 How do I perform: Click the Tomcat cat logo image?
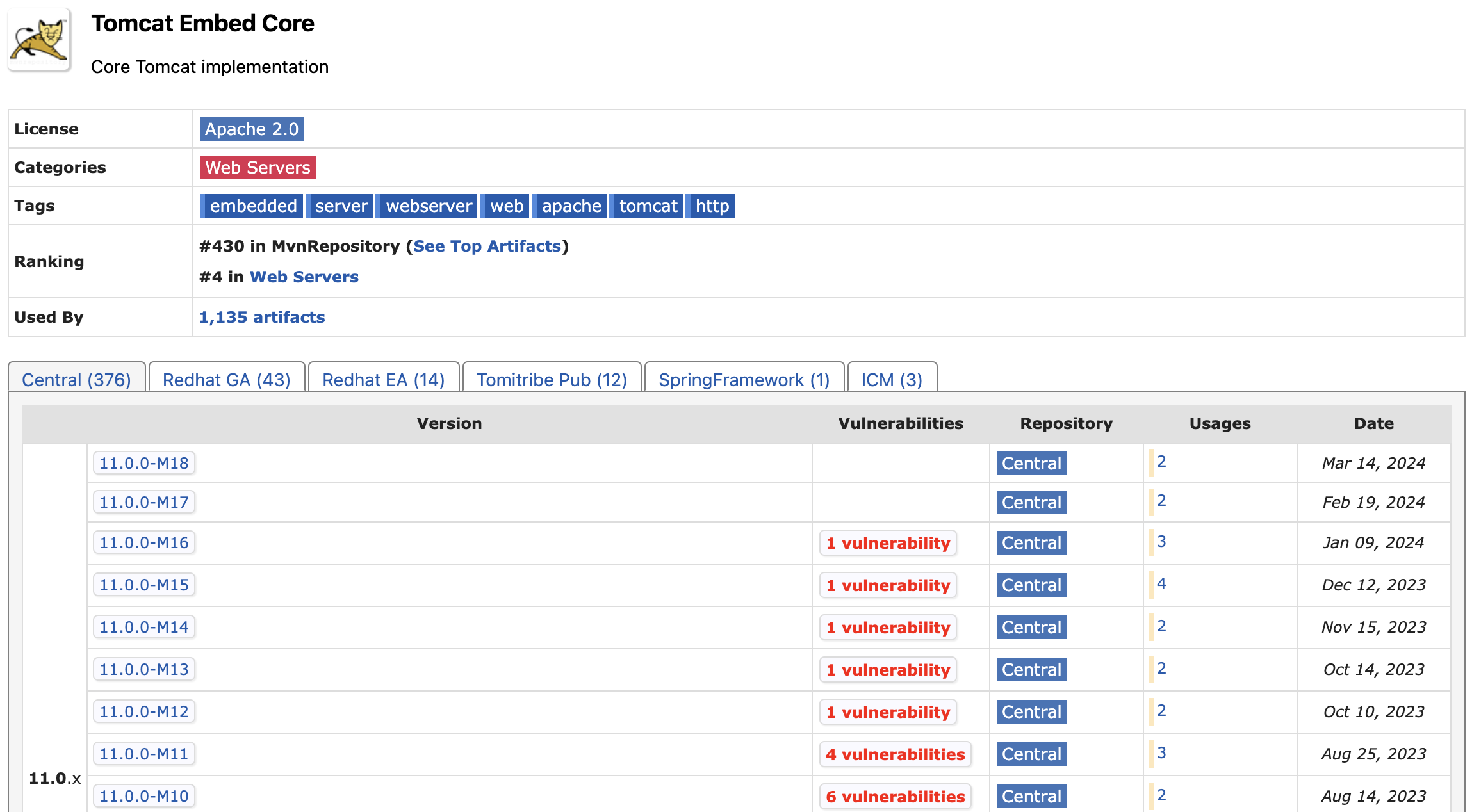click(39, 40)
